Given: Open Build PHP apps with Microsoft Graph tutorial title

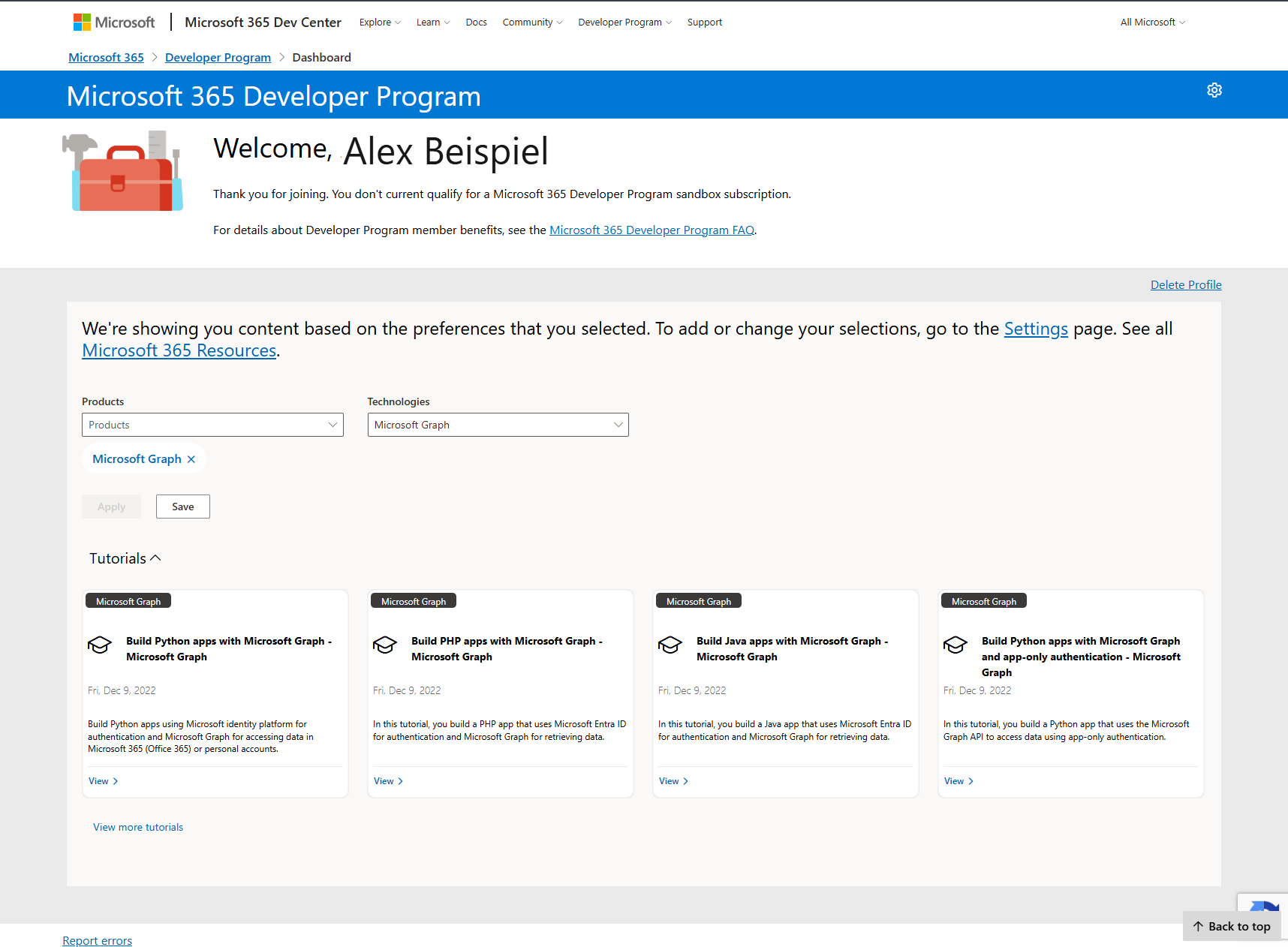Looking at the screenshot, I should tap(507, 649).
